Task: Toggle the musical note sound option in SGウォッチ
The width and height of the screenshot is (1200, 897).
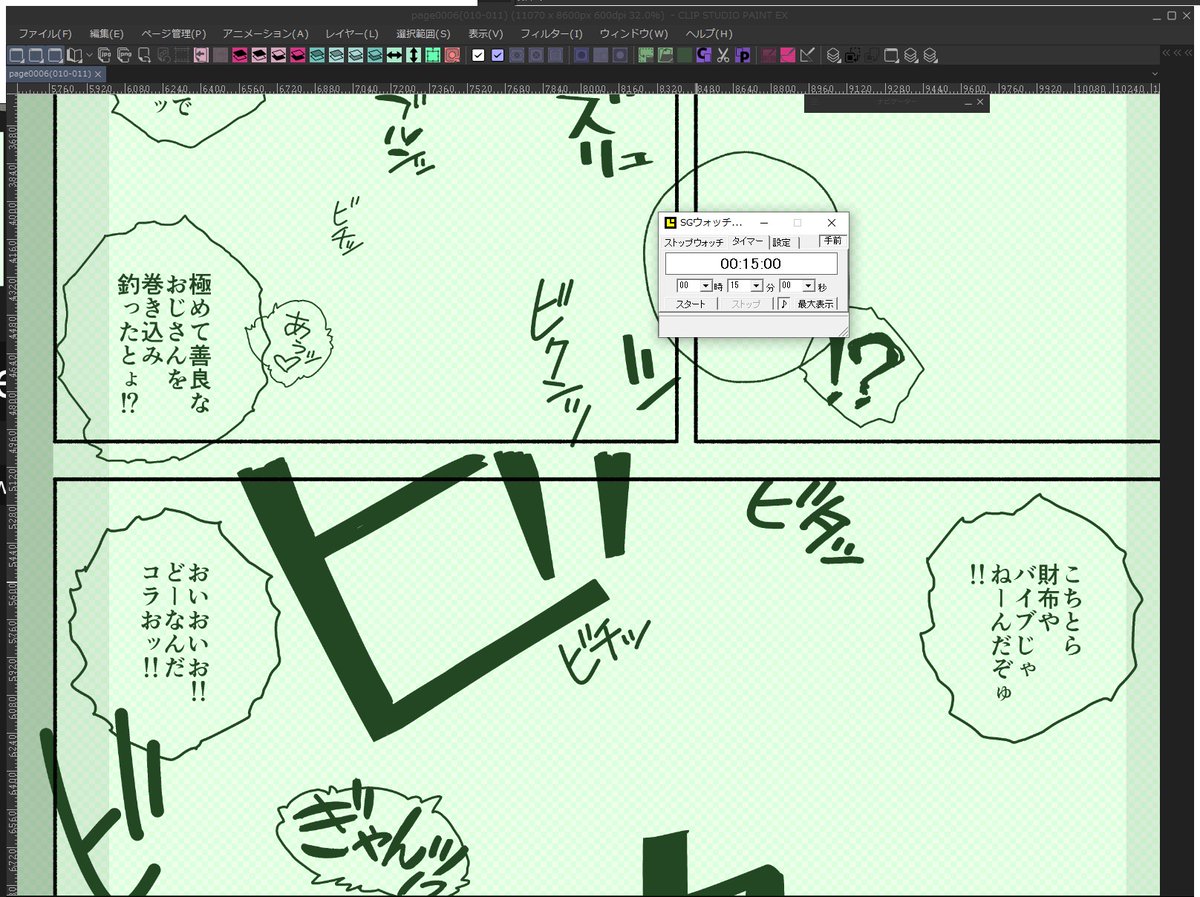Action: point(783,303)
